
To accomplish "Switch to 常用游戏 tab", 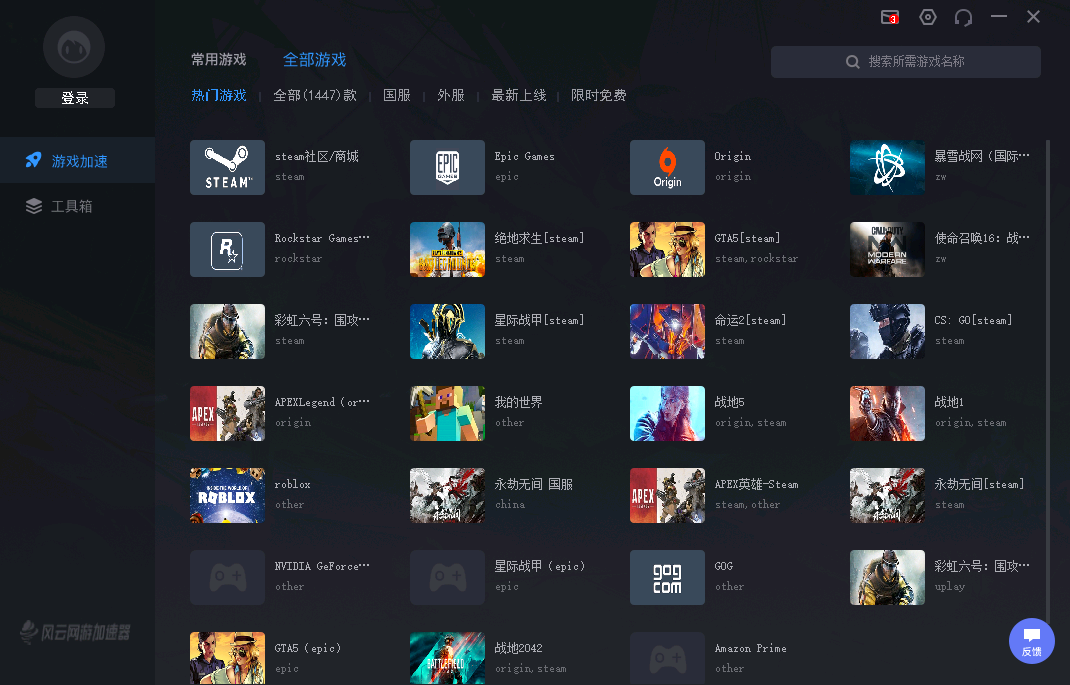I will tap(218, 59).
